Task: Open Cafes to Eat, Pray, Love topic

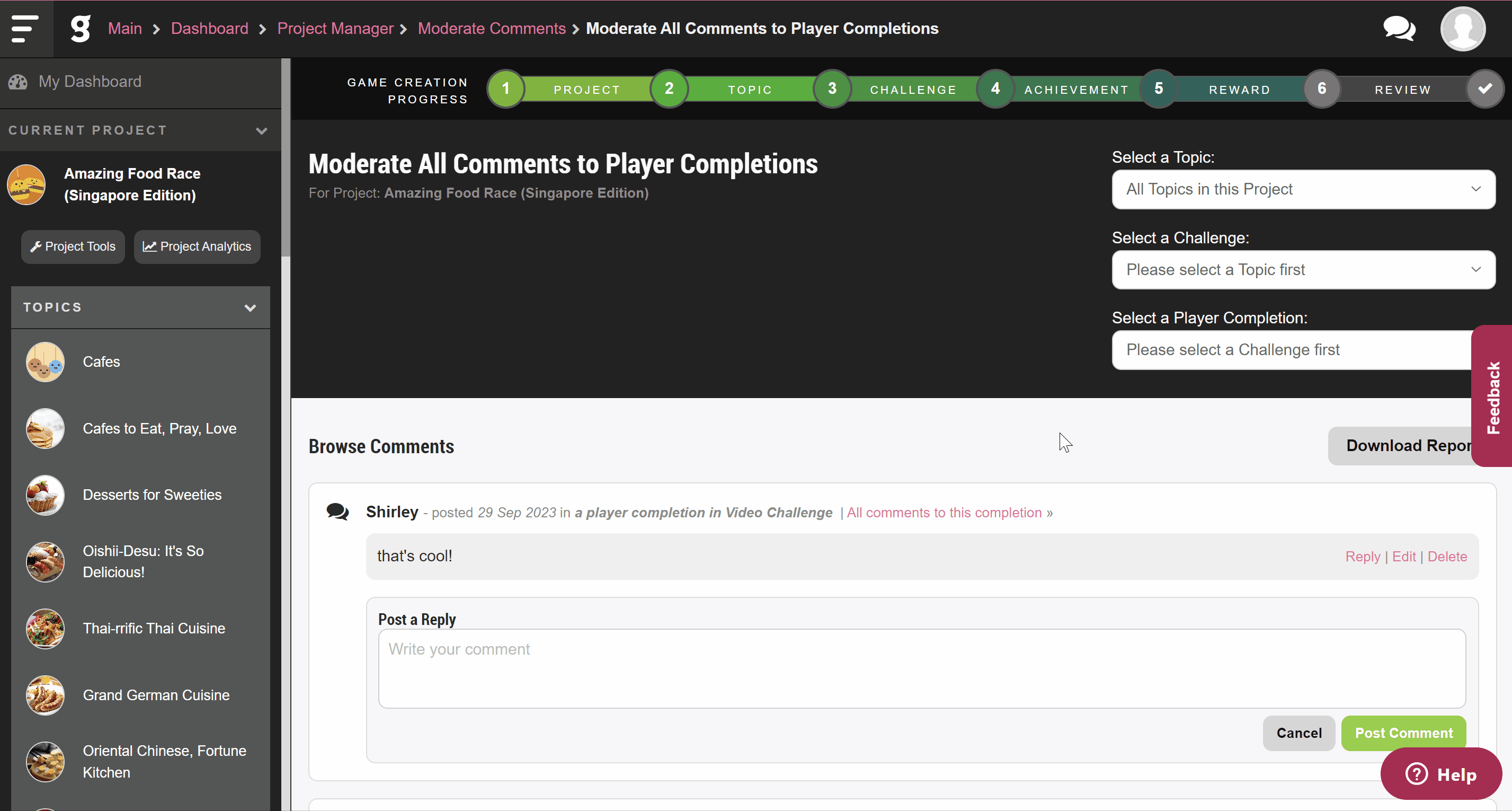Action: 159,429
